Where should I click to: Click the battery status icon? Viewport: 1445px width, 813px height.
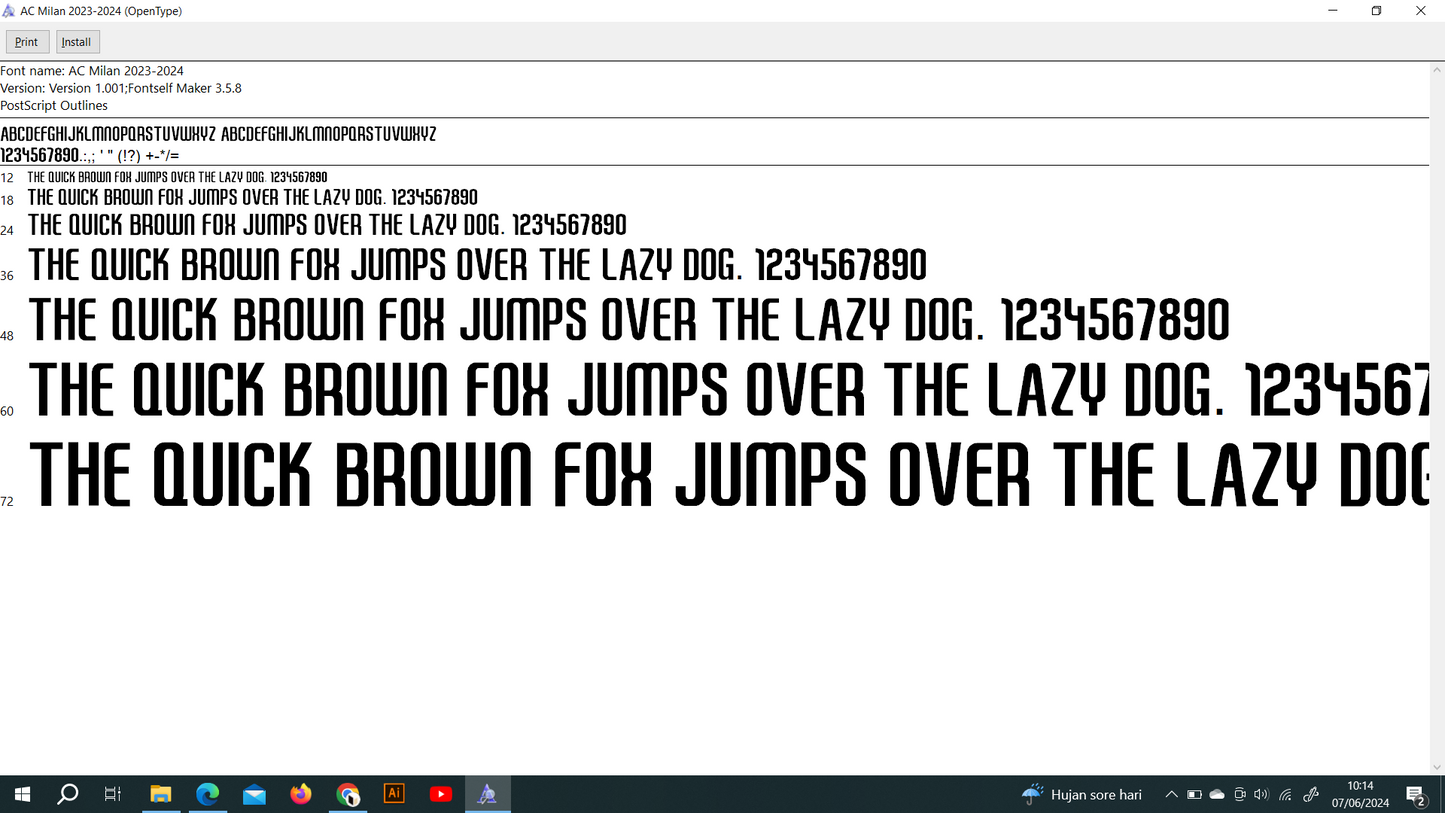(1194, 795)
